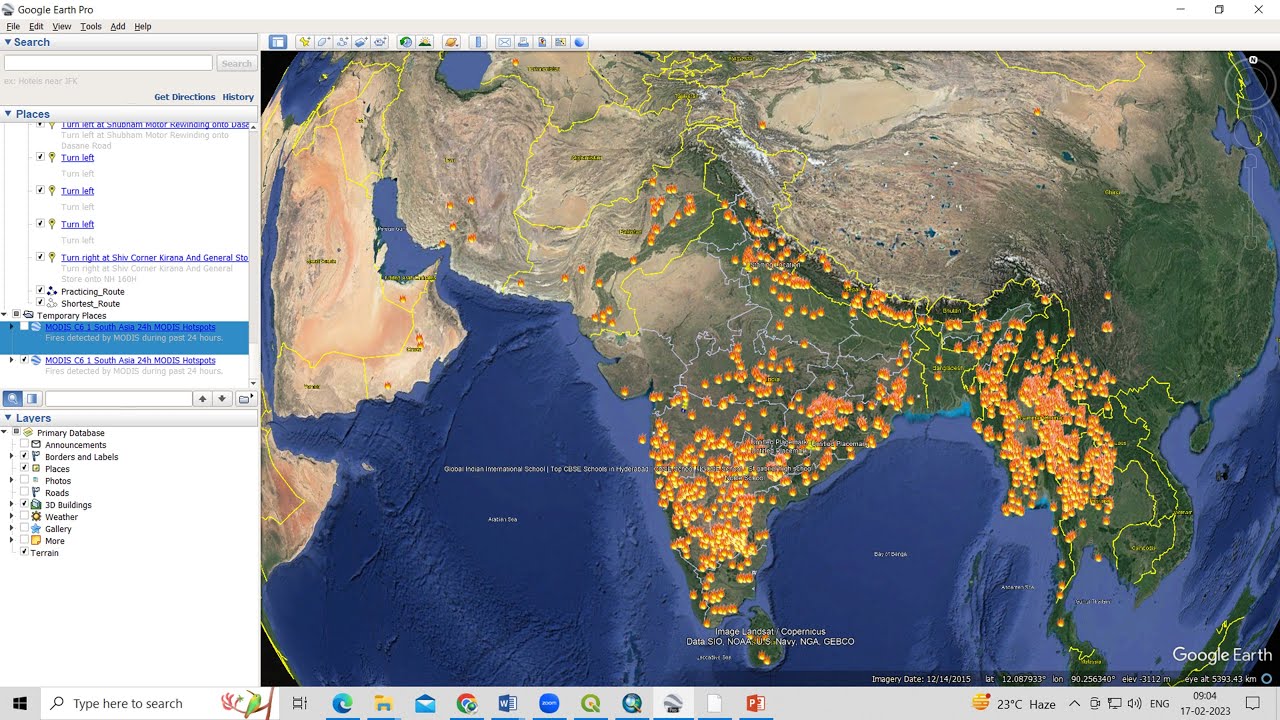
Task: Enable the Photos layer checkbox
Action: click(x=24, y=481)
